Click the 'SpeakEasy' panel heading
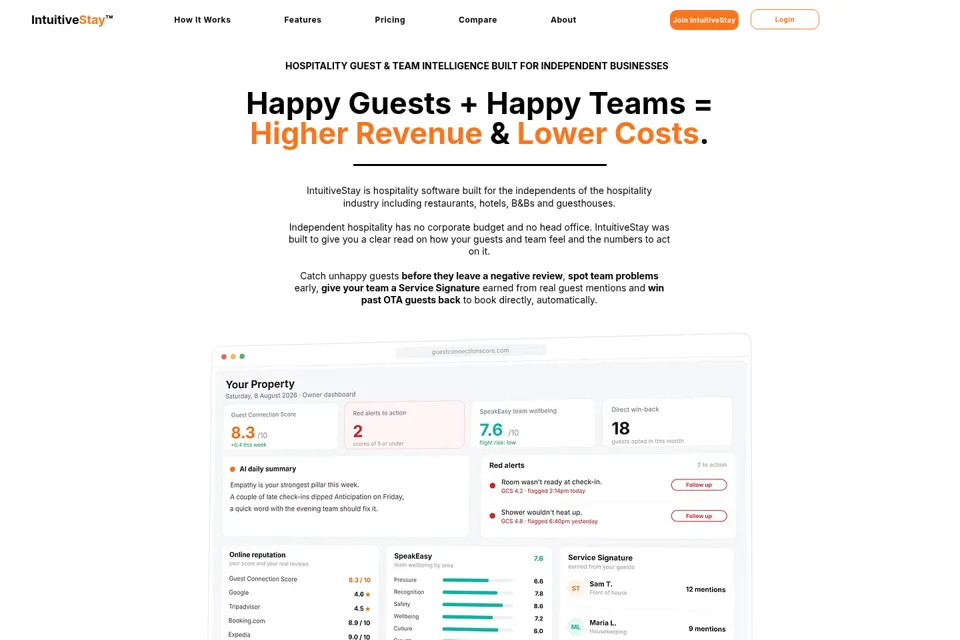Screen dimensions: 960x640 pyautogui.click(x=413, y=556)
